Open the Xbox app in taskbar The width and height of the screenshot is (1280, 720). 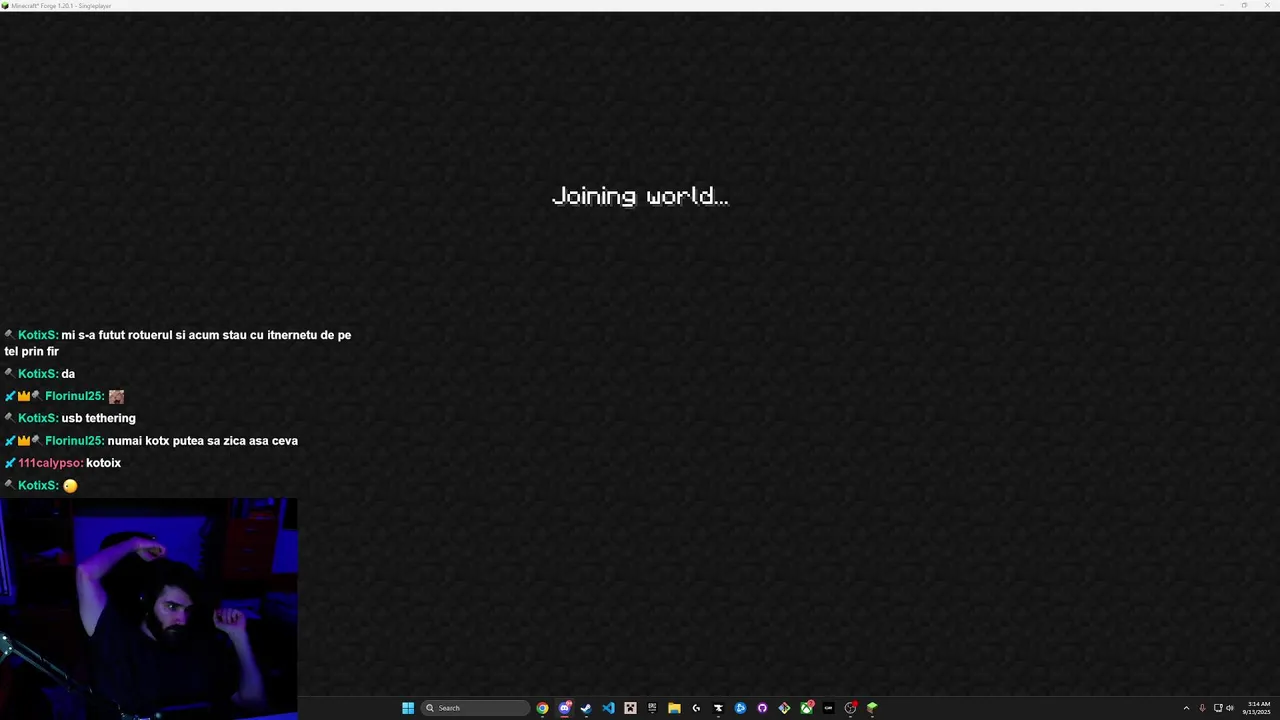(x=806, y=708)
